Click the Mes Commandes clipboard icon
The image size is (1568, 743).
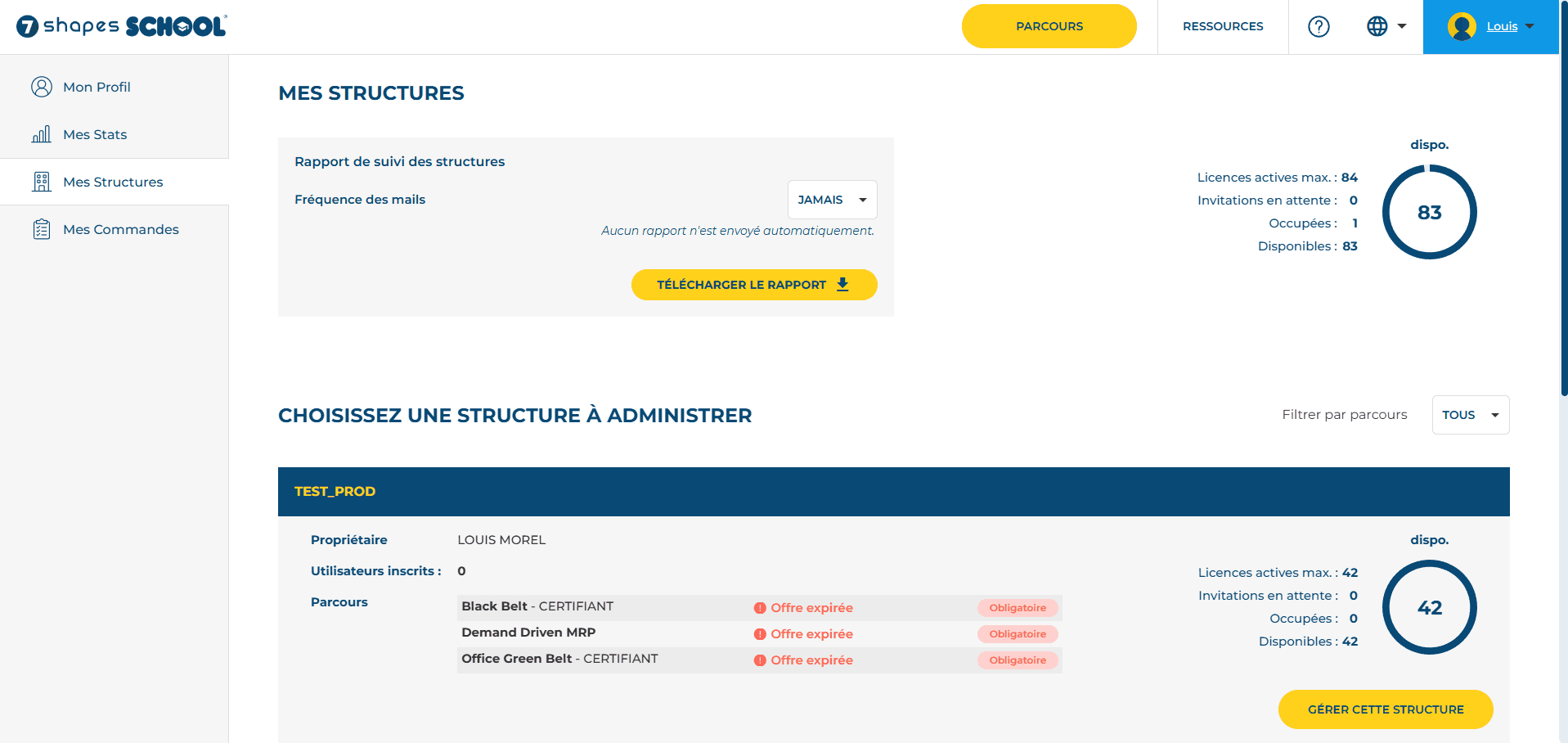[42, 229]
